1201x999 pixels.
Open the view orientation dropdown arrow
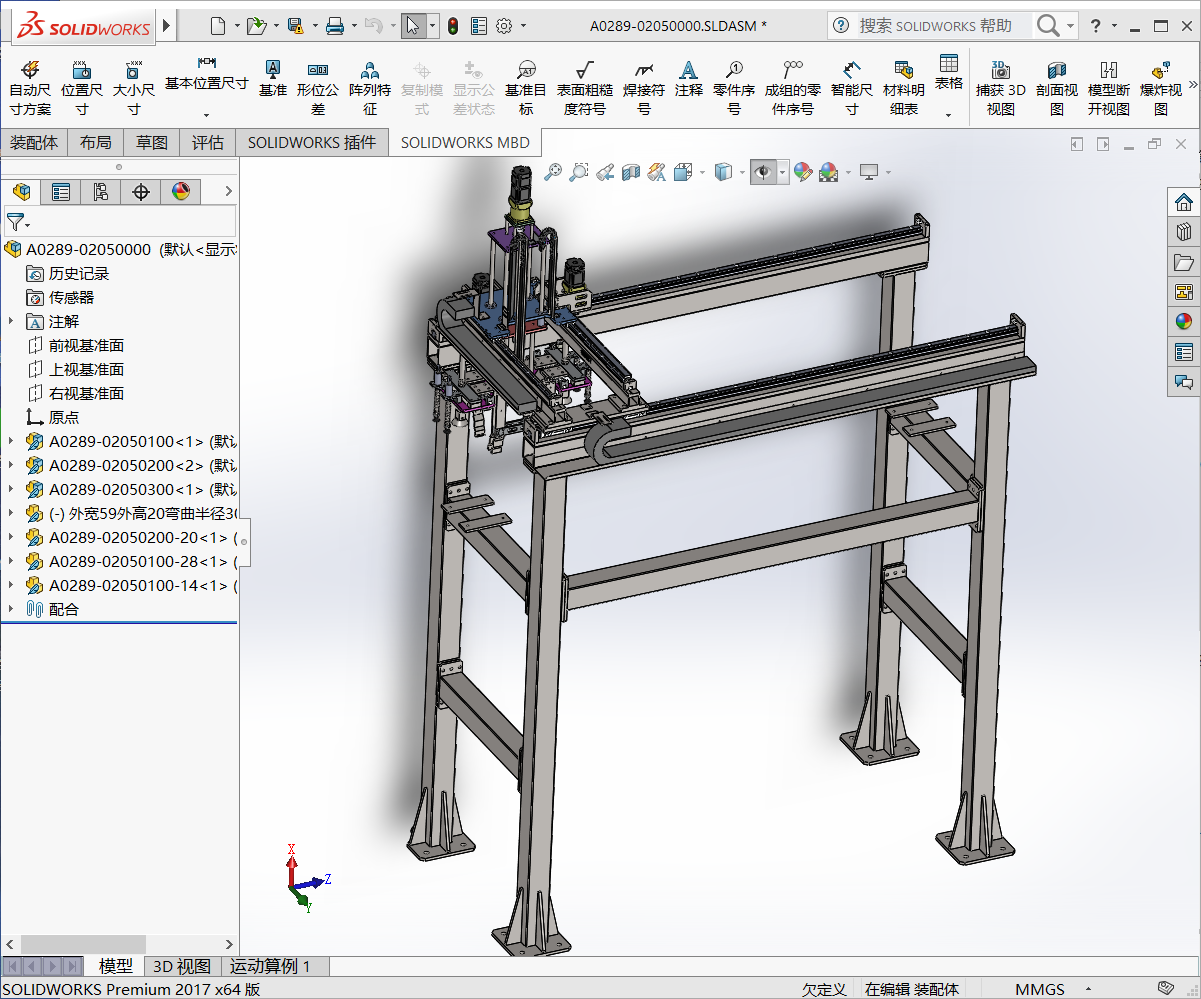coord(701,171)
